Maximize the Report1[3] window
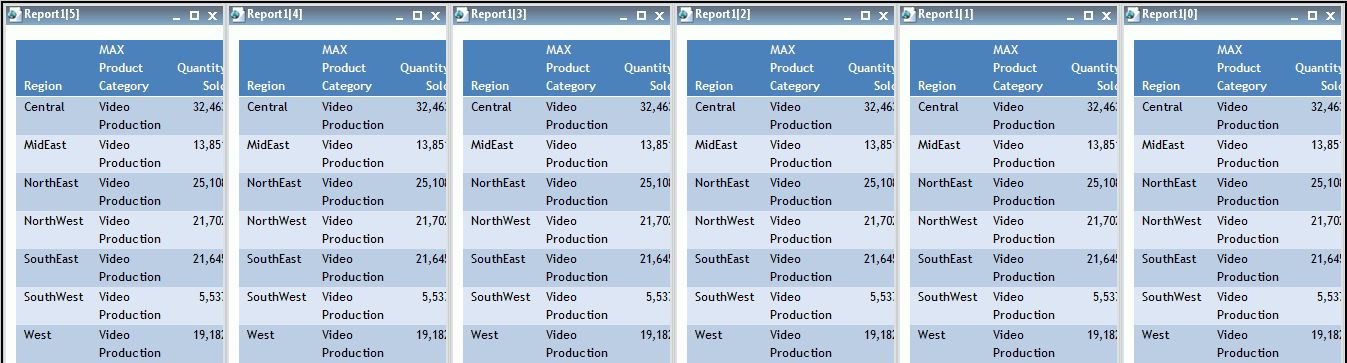1347x363 pixels. click(x=642, y=16)
